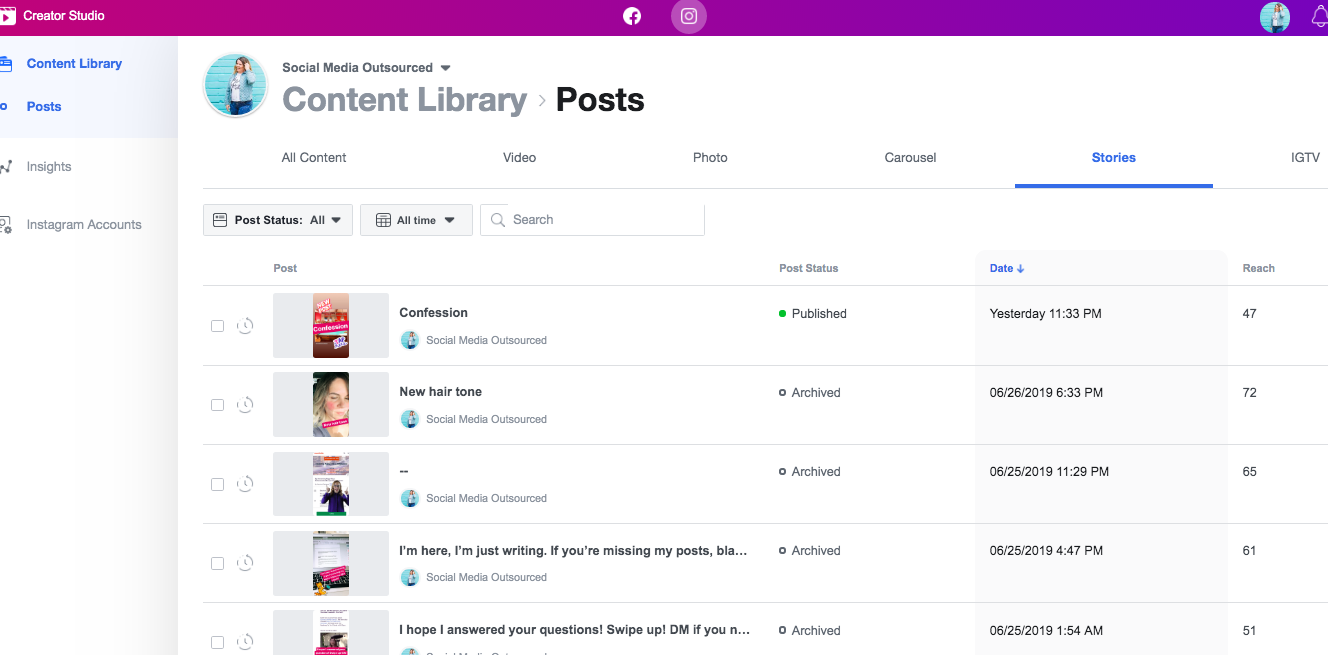
Task: Switch to the All Content tab
Action: click(x=314, y=158)
